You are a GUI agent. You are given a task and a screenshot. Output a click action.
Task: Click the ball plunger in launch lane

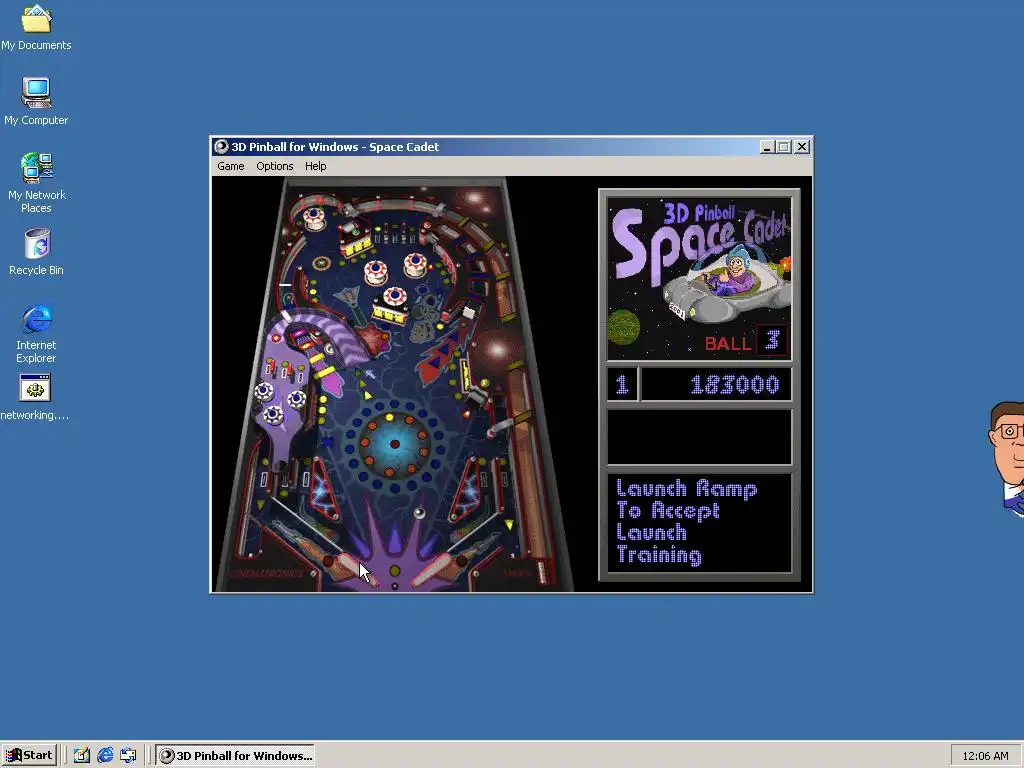point(542,571)
